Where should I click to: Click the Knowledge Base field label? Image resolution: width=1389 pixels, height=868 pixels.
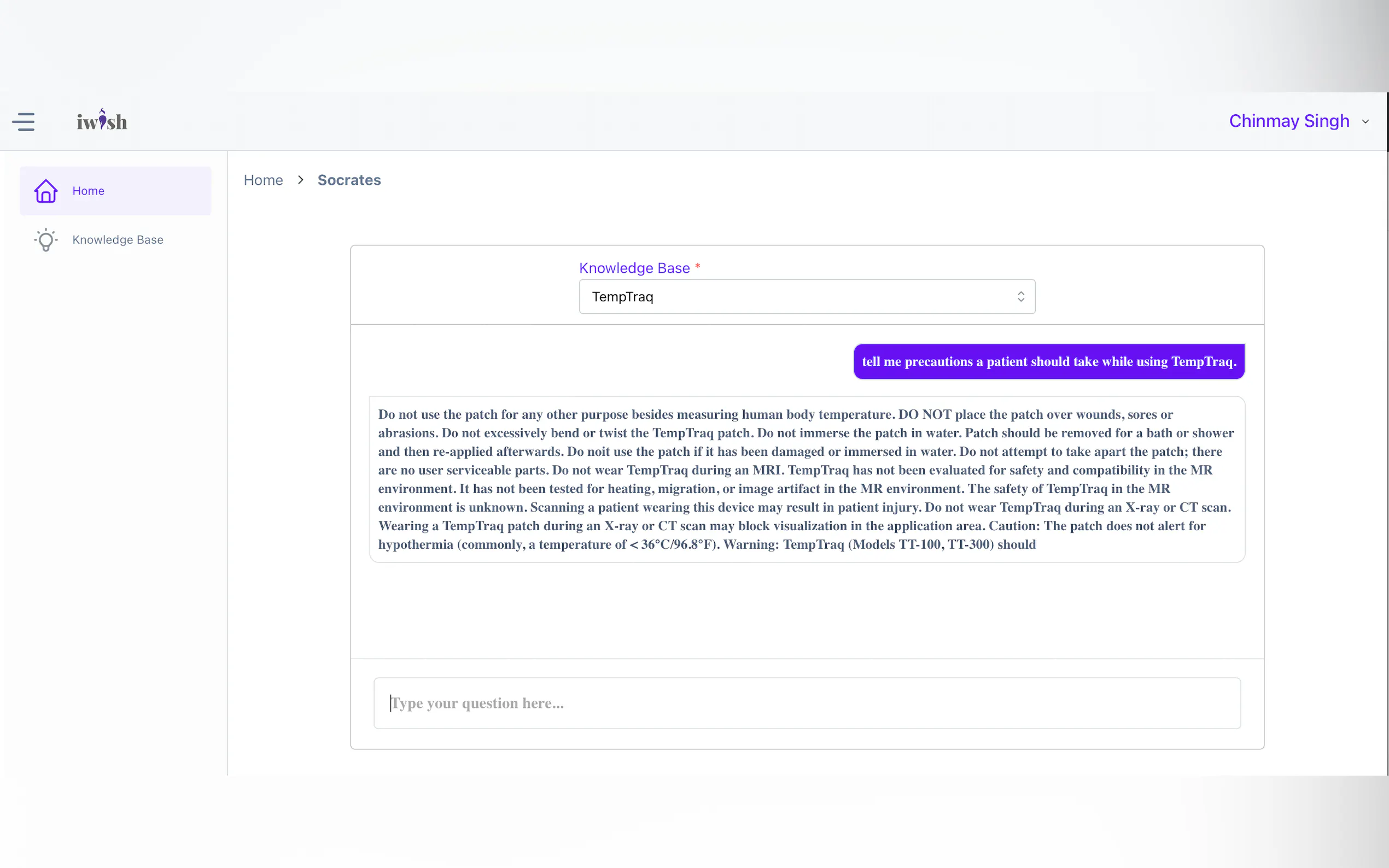[x=634, y=268]
